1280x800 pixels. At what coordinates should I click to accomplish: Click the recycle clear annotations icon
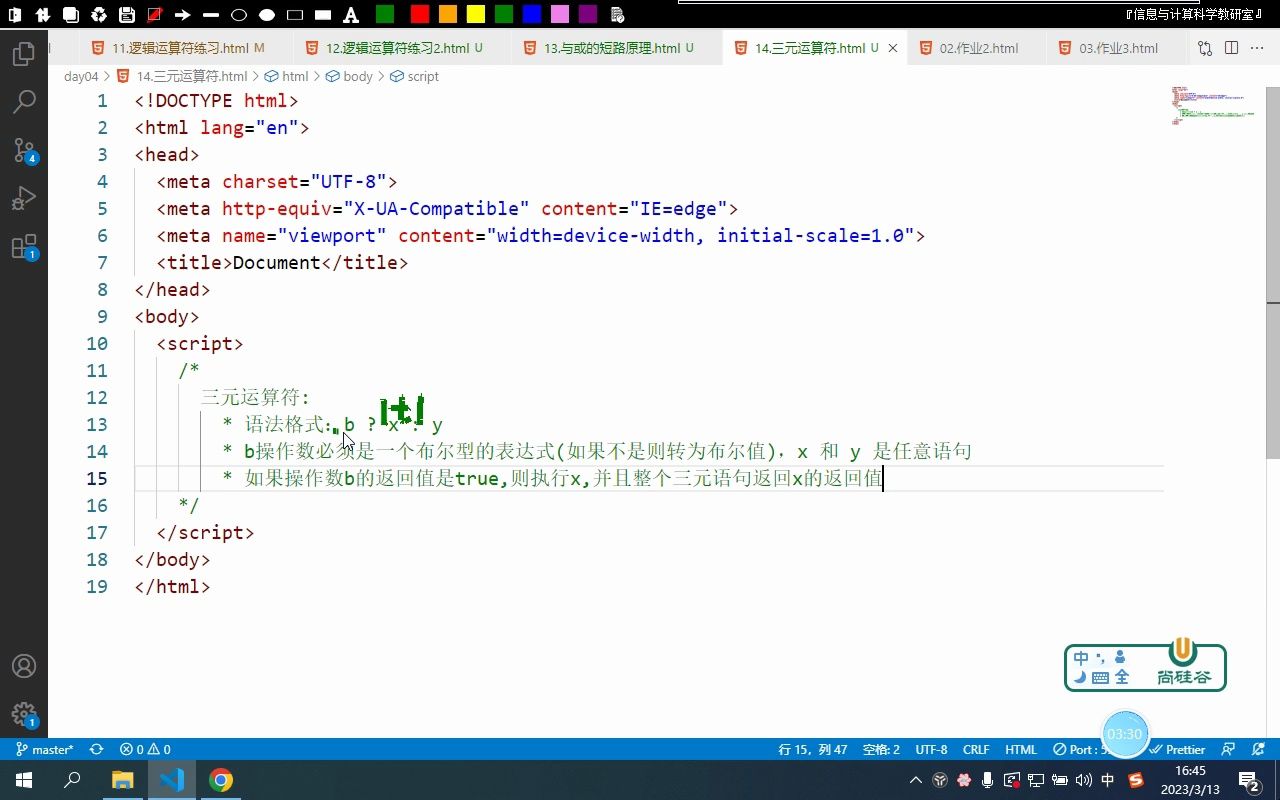coord(98,15)
